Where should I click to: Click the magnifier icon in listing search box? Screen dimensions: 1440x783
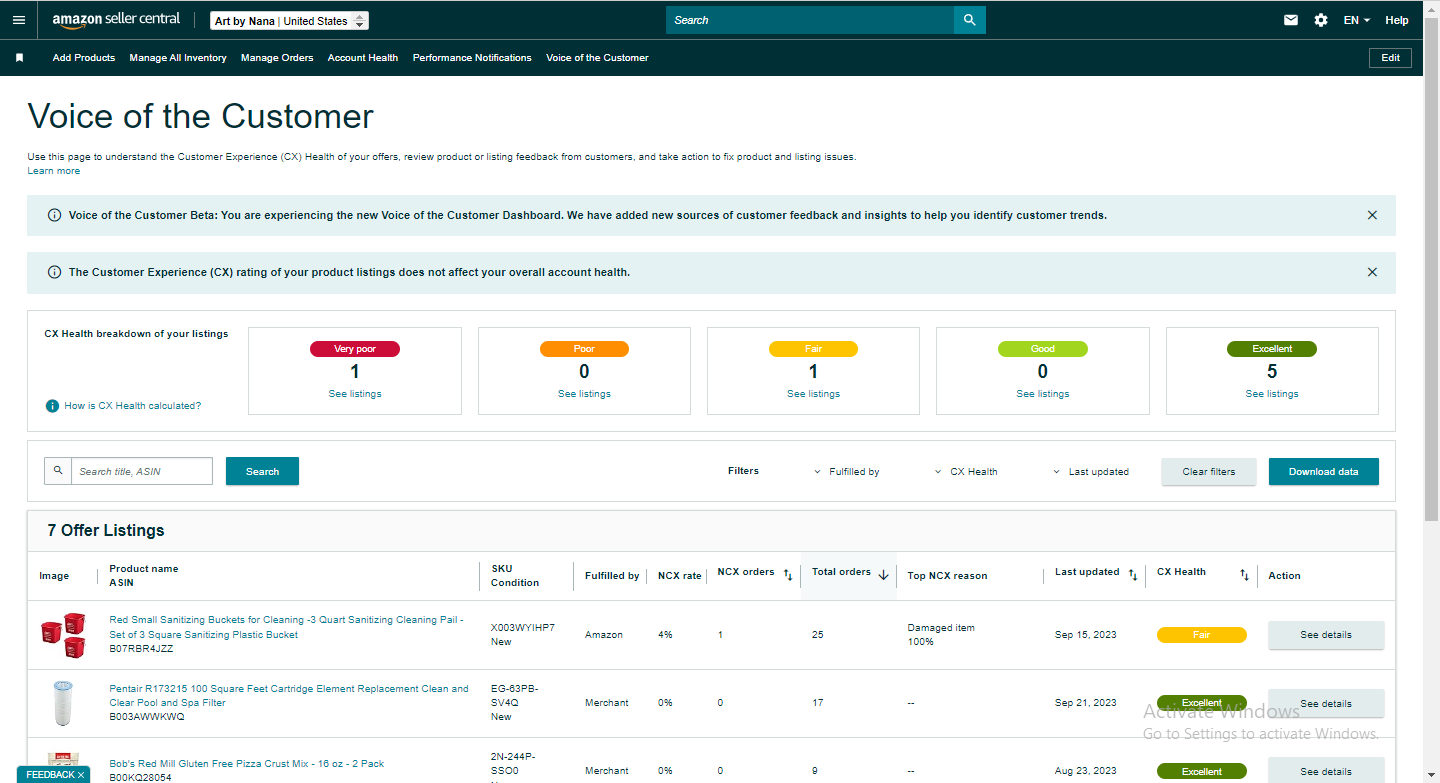click(58, 471)
